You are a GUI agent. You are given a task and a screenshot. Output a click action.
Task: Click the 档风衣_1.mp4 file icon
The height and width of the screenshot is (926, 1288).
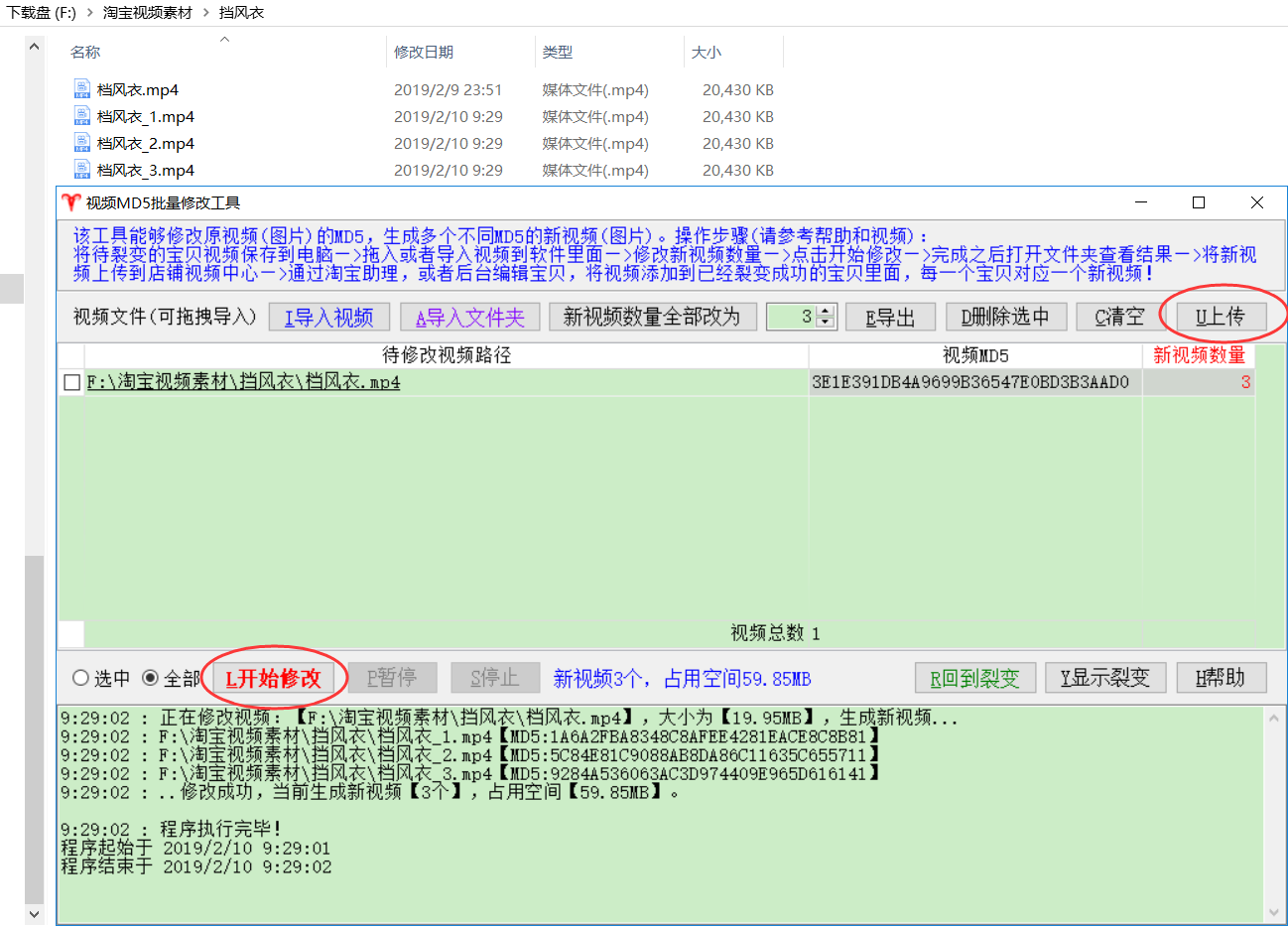click(x=82, y=116)
